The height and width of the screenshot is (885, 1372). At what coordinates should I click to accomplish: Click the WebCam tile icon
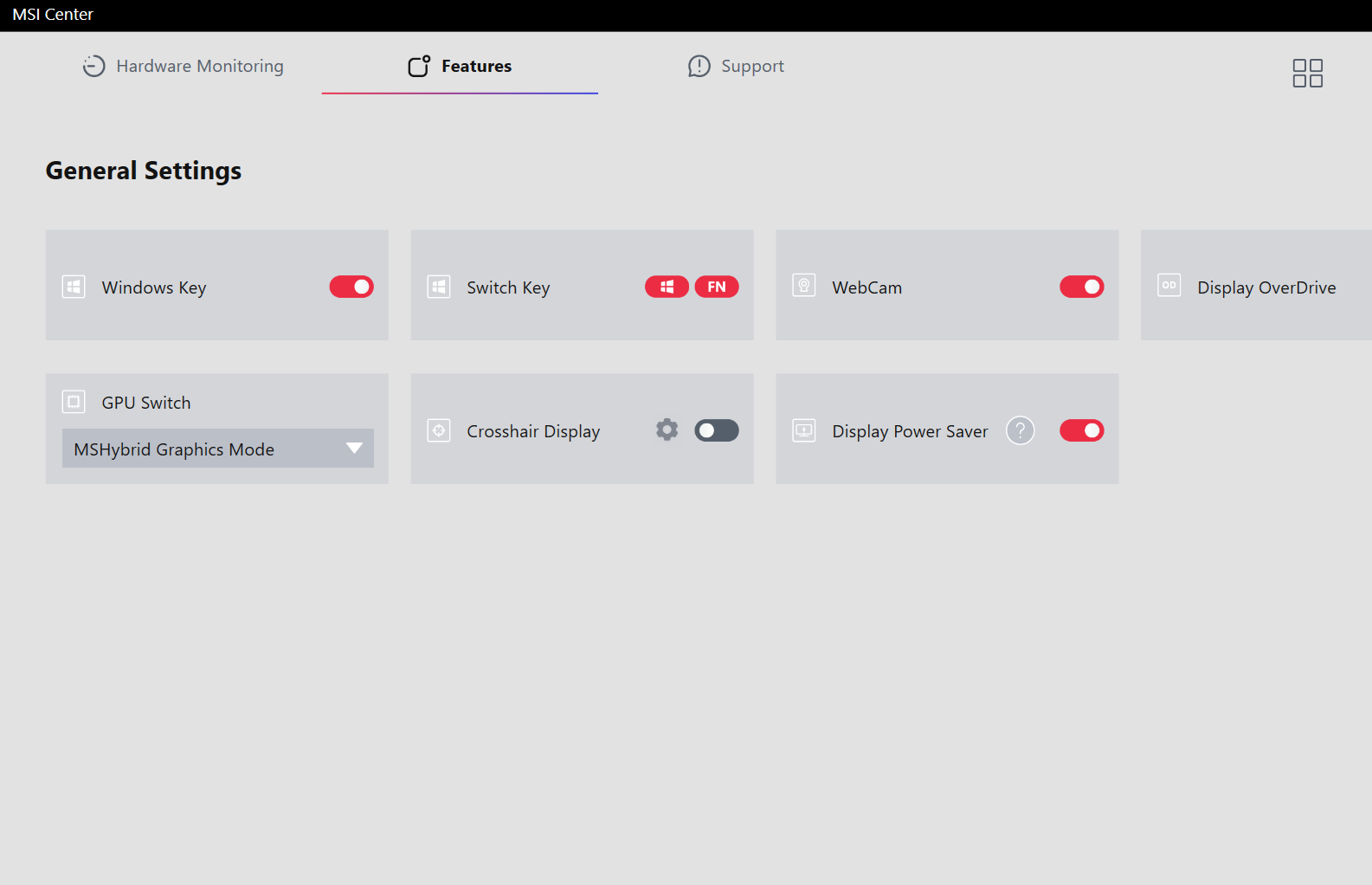tap(804, 287)
